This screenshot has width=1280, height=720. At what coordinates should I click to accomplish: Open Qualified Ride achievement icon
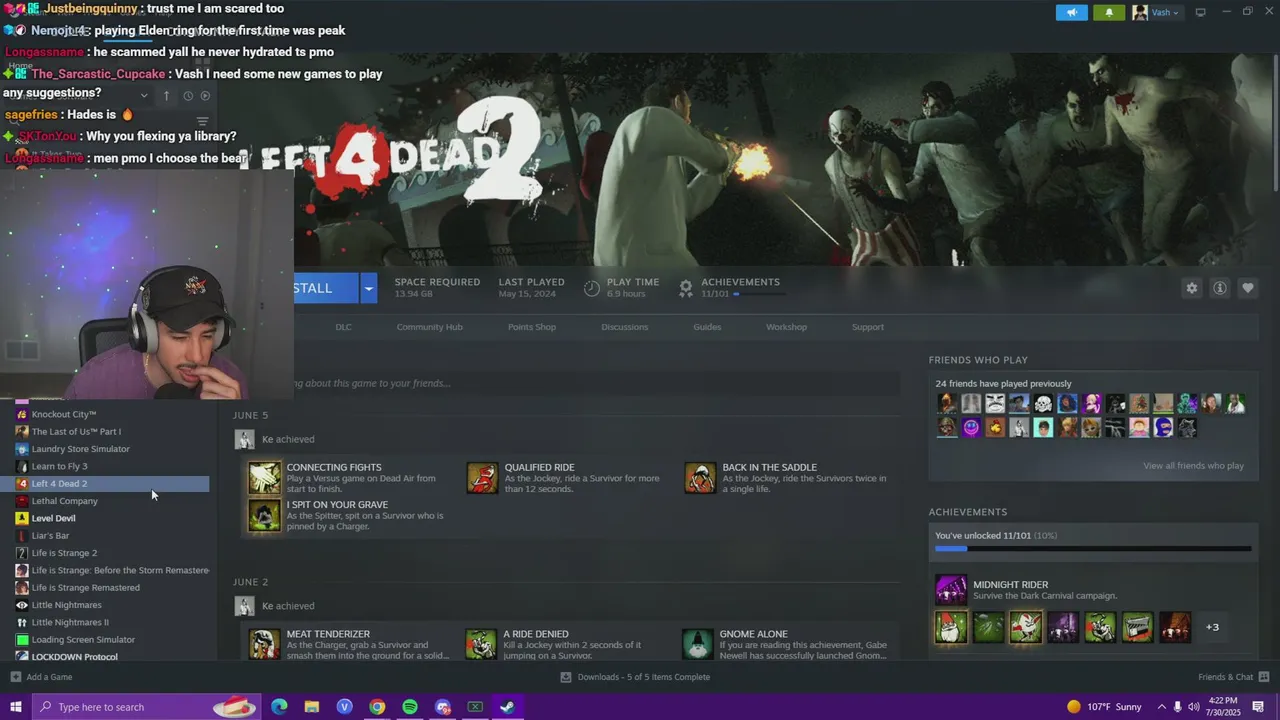pyautogui.click(x=482, y=478)
